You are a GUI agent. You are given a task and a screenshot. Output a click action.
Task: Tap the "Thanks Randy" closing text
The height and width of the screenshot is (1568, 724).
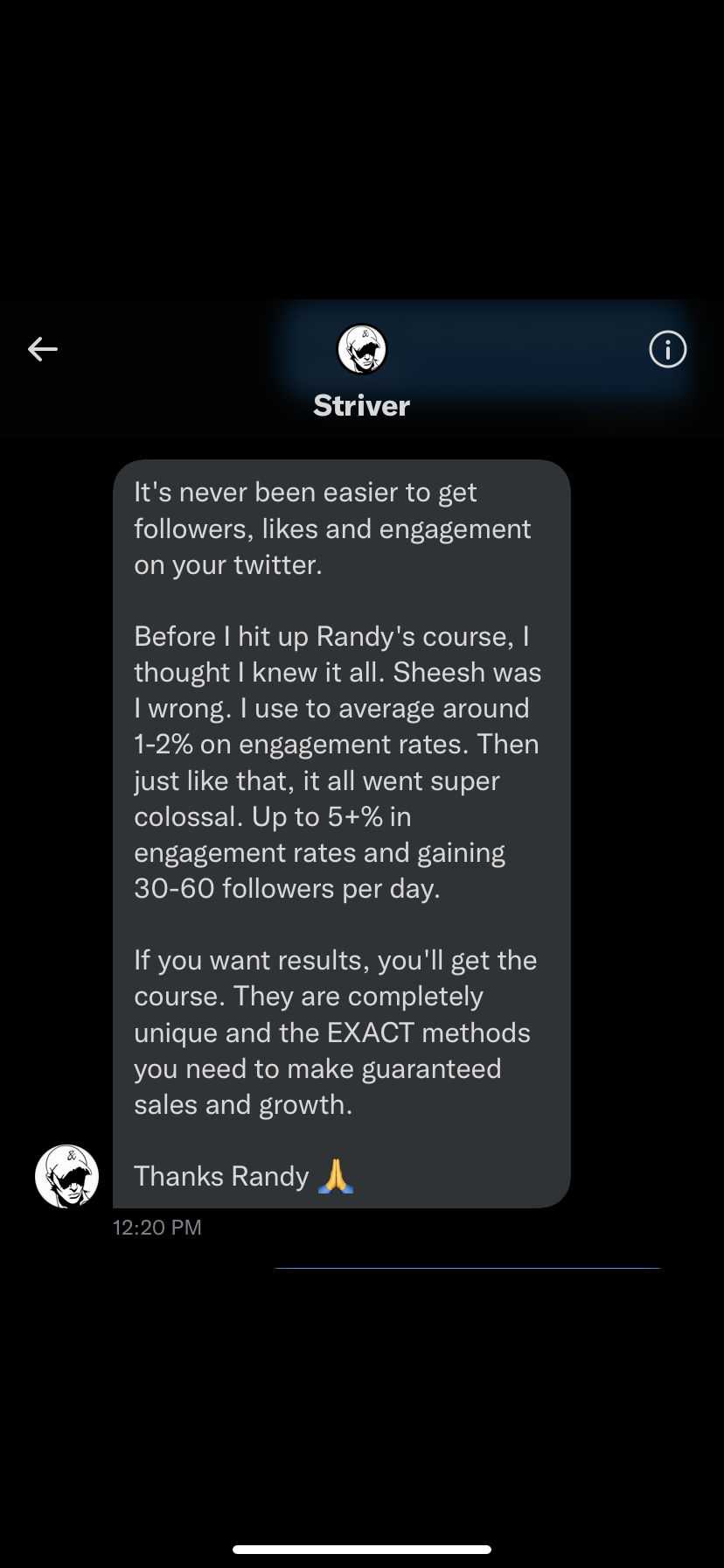[221, 1176]
